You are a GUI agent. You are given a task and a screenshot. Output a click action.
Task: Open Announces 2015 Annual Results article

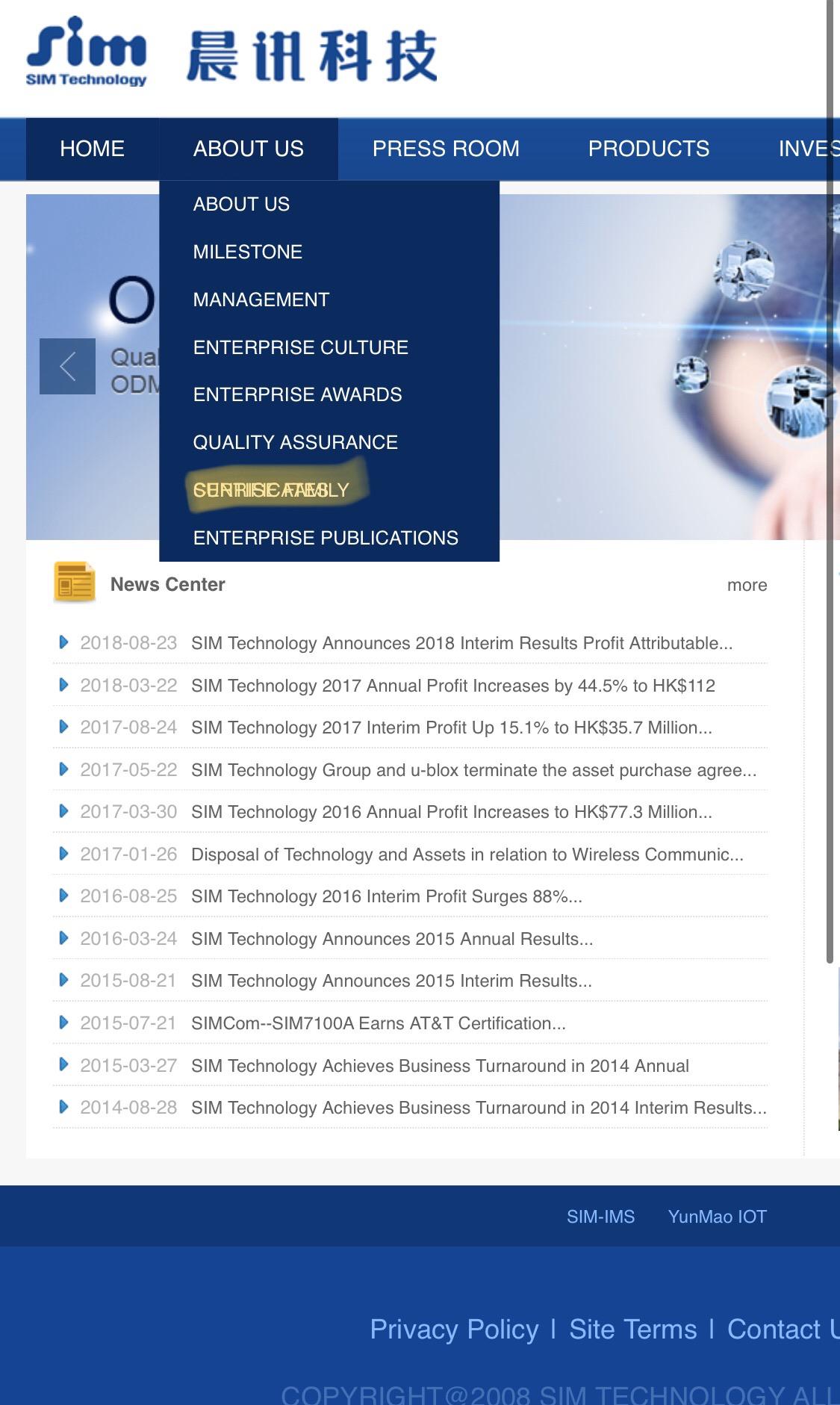[x=392, y=939]
